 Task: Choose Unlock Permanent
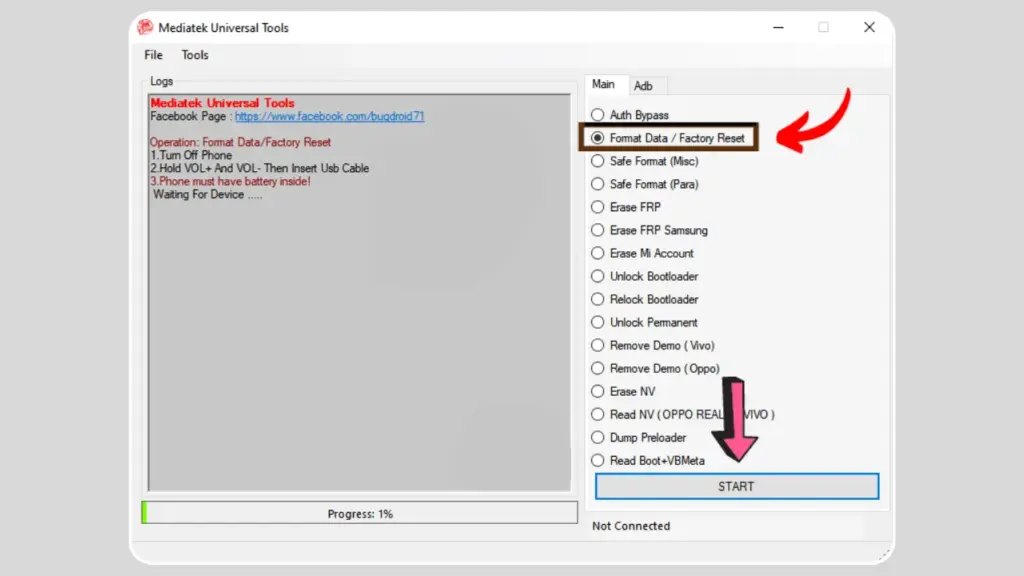pyautogui.click(x=598, y=322)
